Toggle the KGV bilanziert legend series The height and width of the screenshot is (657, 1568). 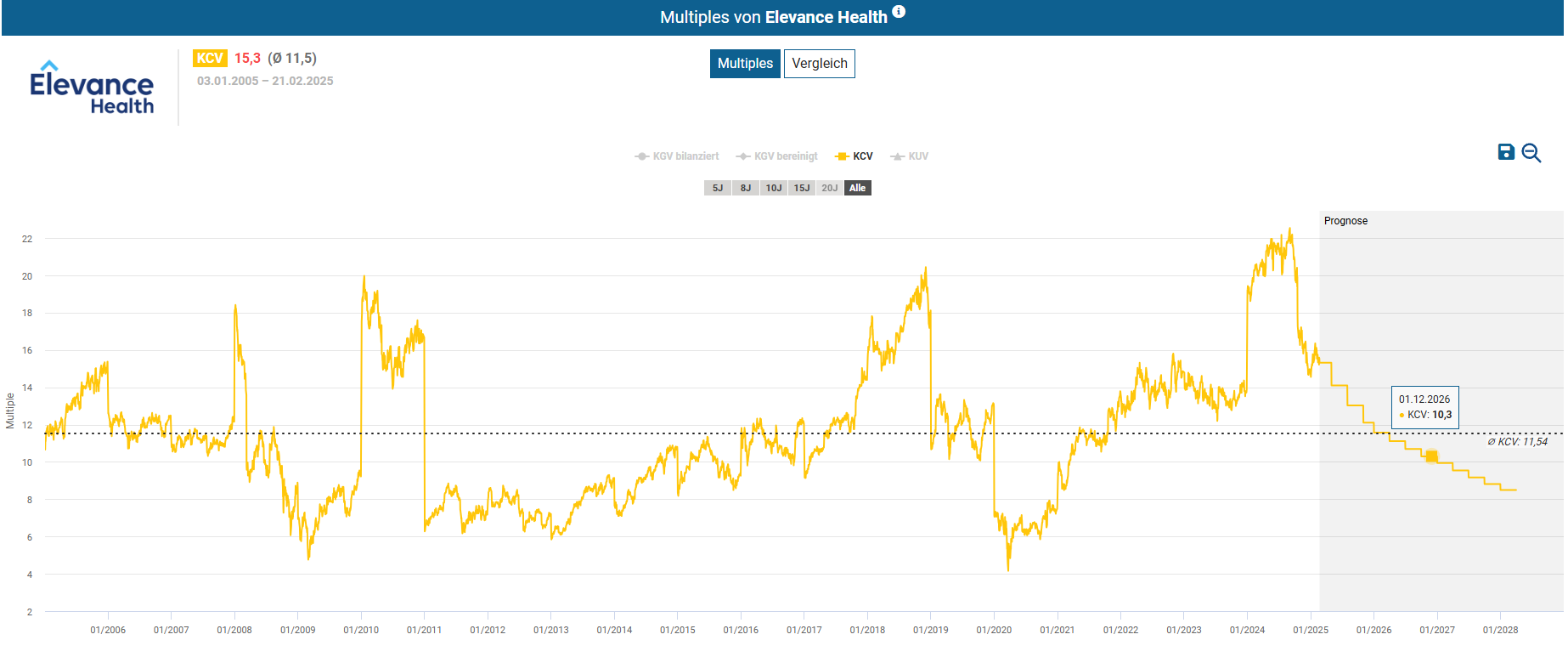pyautogui.click(x=677, y=156)
